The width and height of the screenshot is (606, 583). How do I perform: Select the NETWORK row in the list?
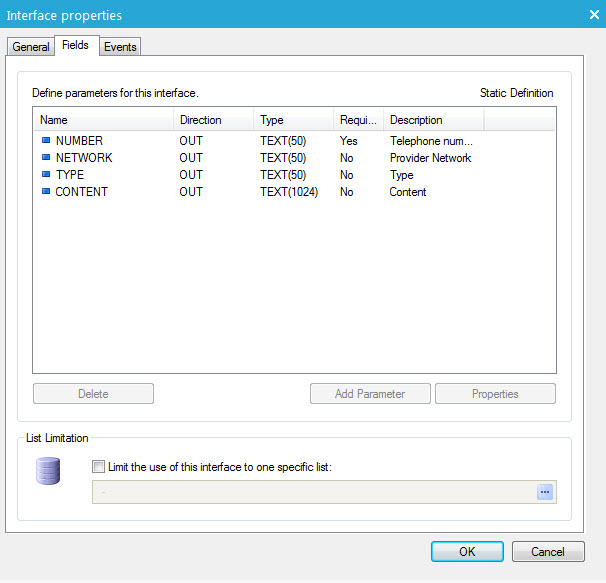click(x=84, y=158)
